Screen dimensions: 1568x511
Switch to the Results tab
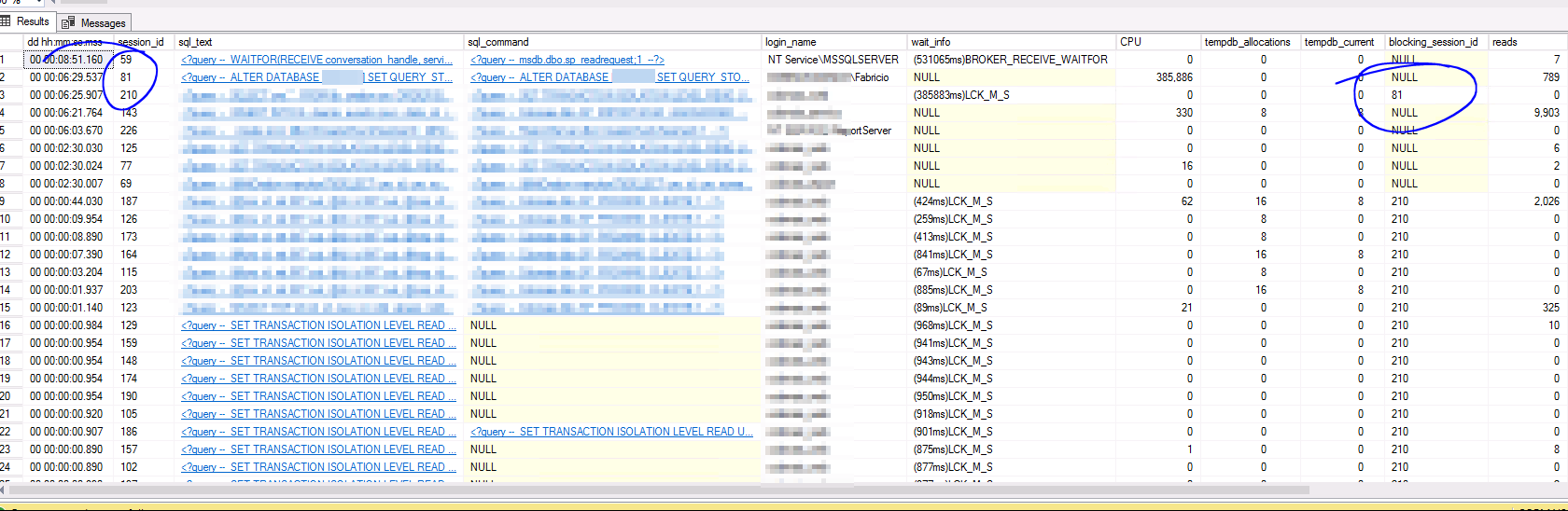point(32,21)
